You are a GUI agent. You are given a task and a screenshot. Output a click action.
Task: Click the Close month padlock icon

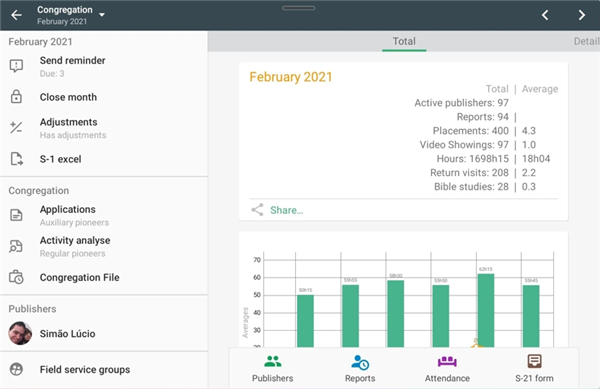(x=16, y=97)
